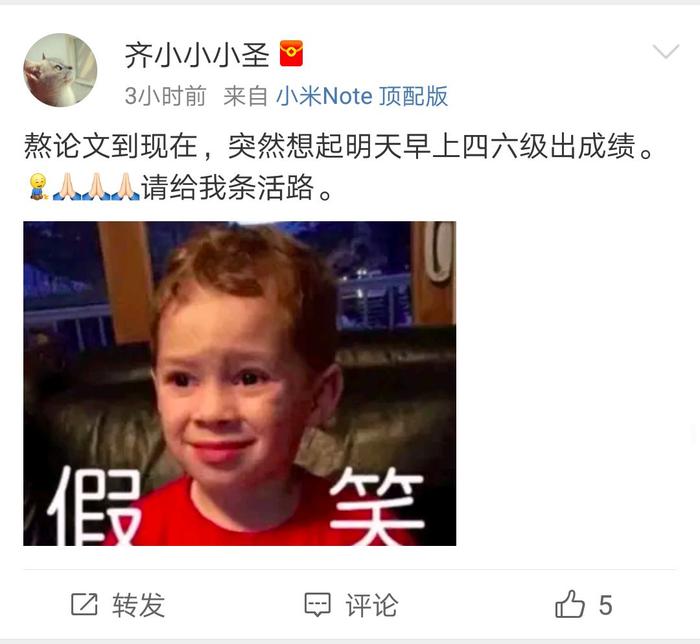Viewport: 700px width, 644px height.
Task: Tap the post text about 四六级出成绩
Action: pyautogui.click(x=338, y=146)
